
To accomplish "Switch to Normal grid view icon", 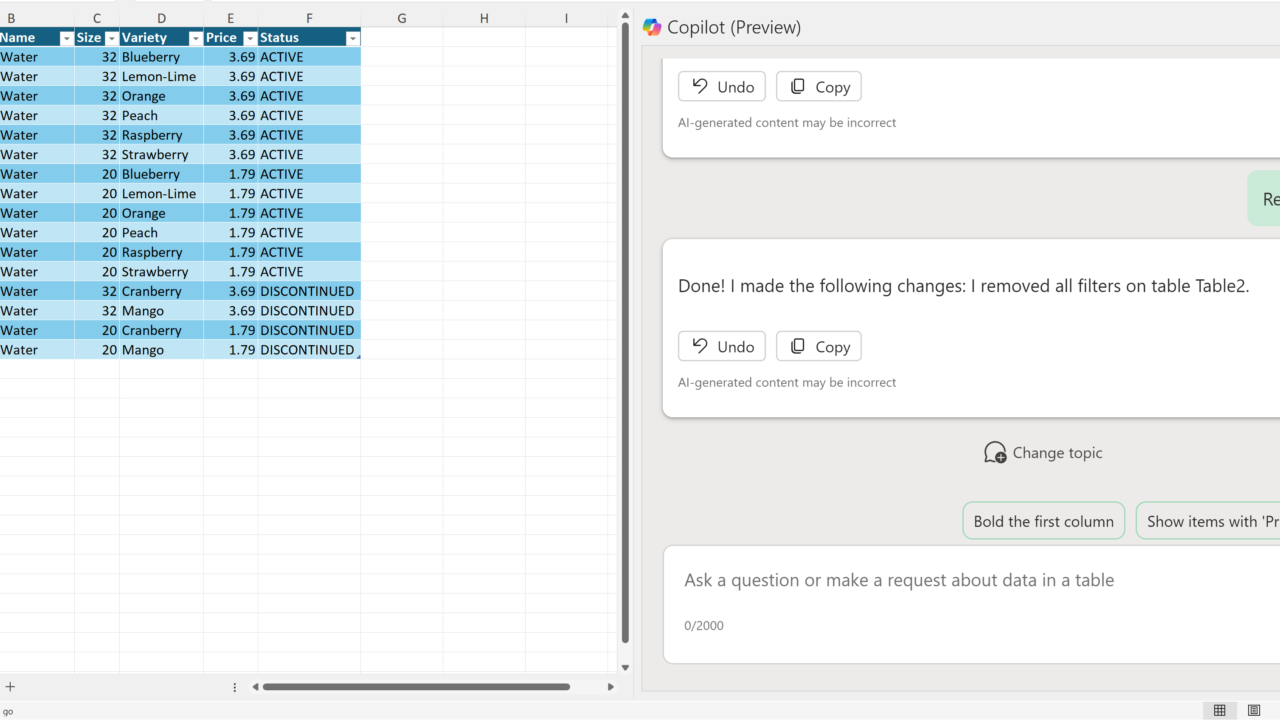I will pyautogui.click(x=1219, y=710).
